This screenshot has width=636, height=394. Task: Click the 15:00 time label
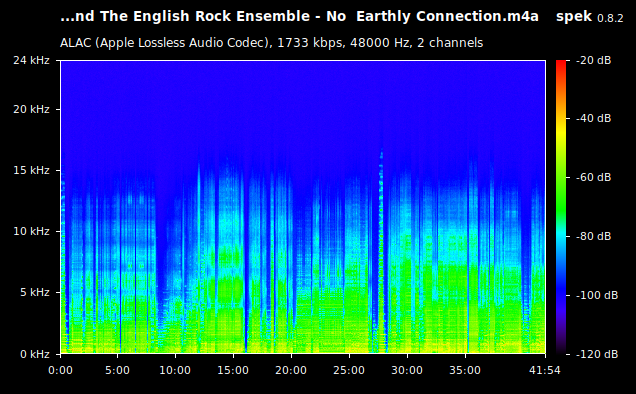tap(233, 370)
